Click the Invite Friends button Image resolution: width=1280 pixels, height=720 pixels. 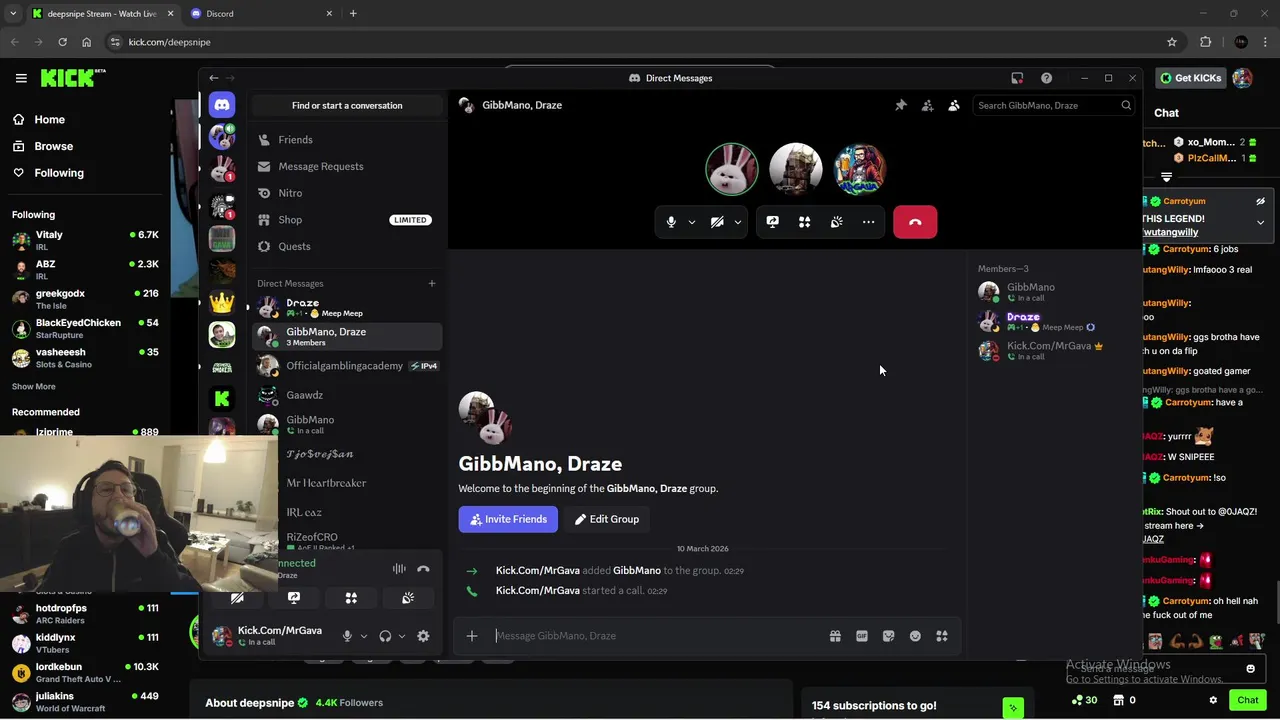(508, 519)
